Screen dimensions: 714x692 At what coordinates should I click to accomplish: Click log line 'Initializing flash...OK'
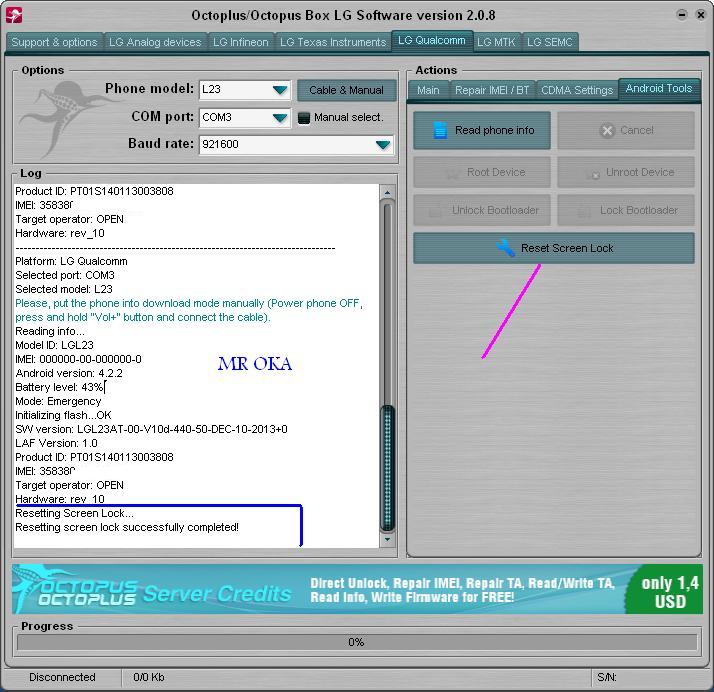click(63, 415)
